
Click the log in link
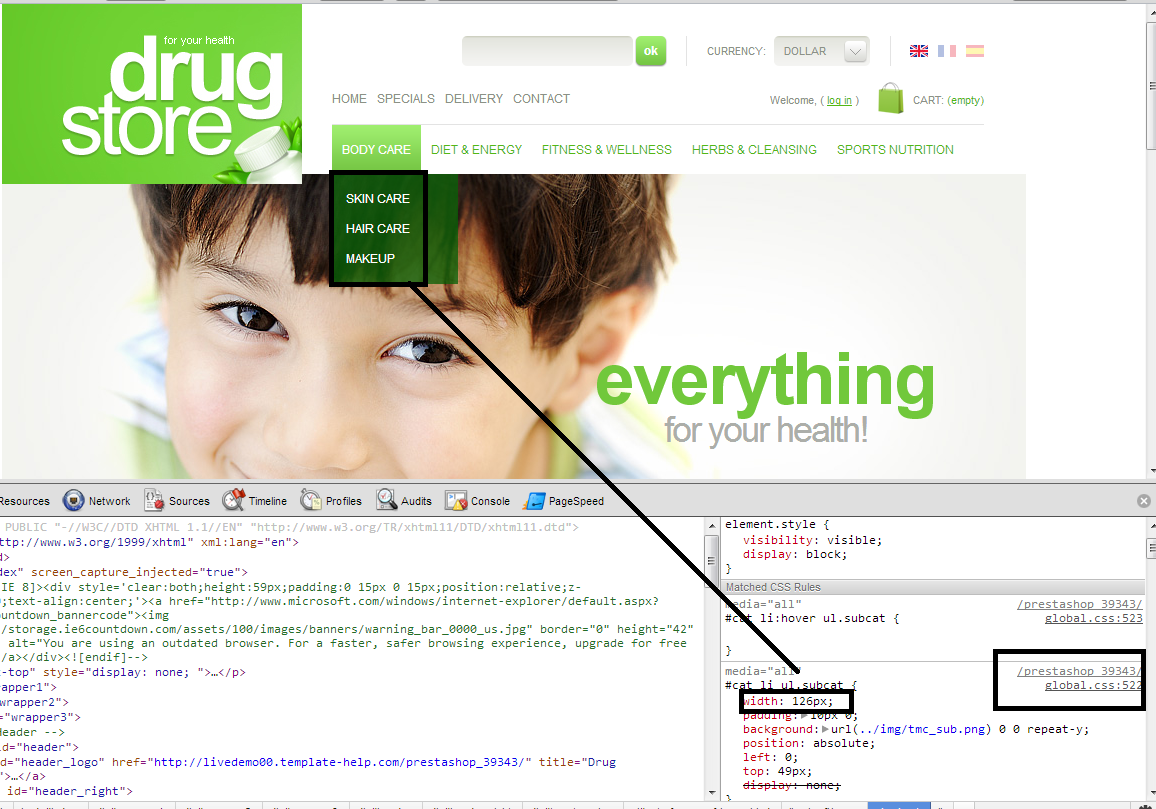839,100
